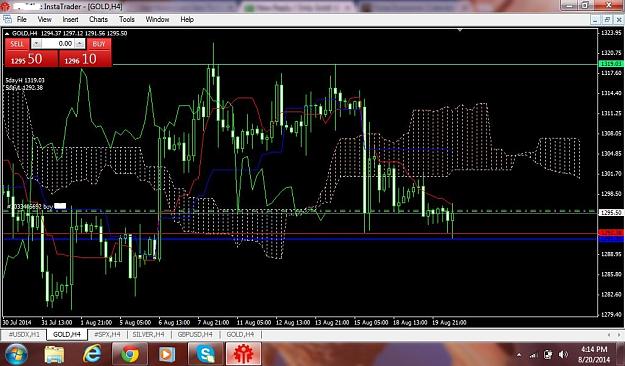Screen dimensions: 625x366
Task: Click the 7 Aug 21:00 time axis label
Action: [x=213, y=323]
